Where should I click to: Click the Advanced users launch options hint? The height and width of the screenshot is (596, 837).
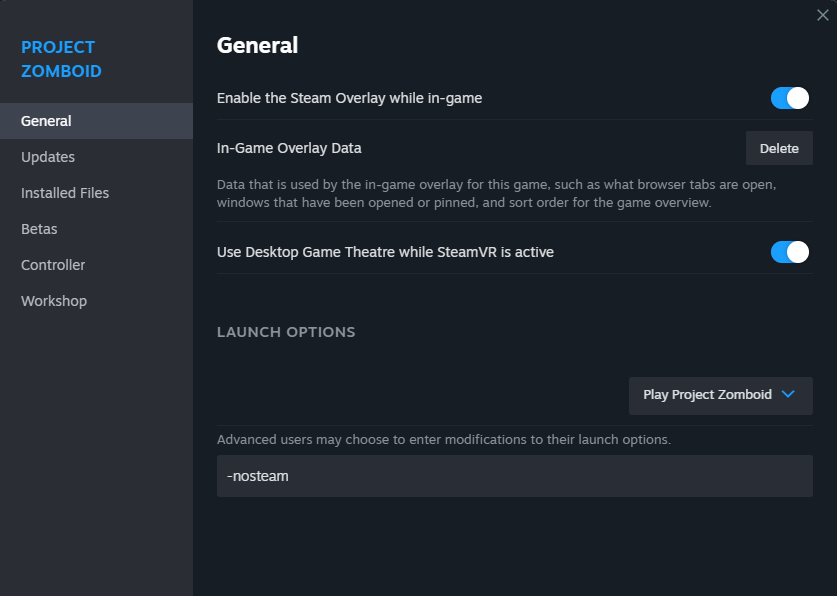(443, 440)
